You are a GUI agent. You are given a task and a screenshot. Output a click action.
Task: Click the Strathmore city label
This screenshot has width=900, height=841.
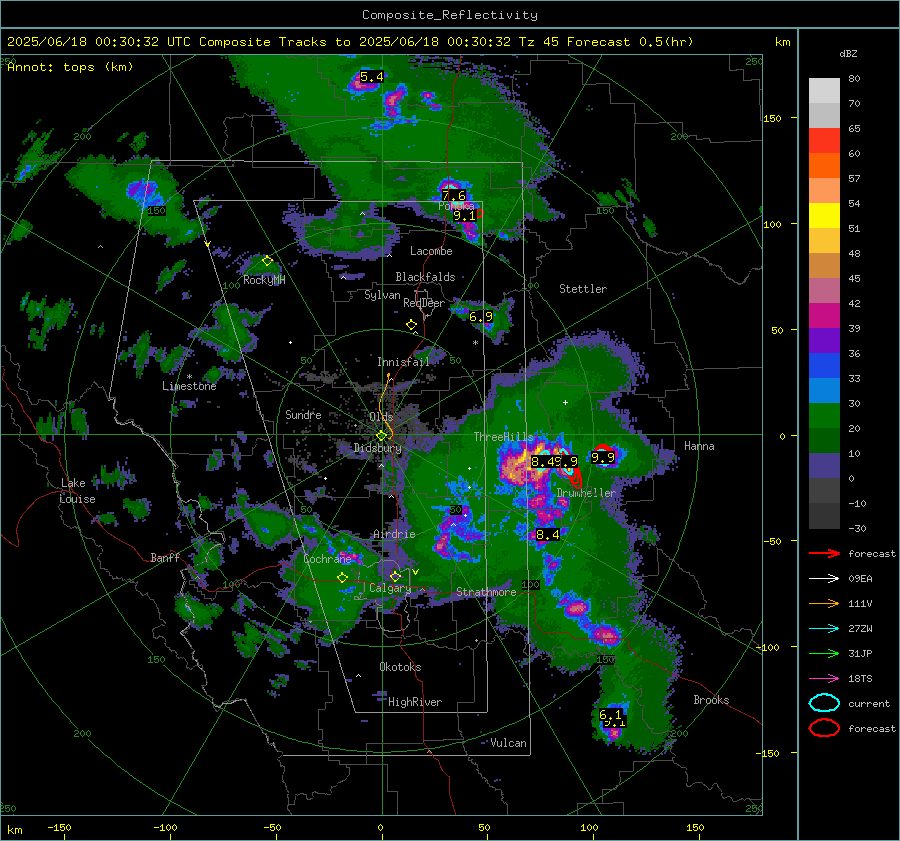(486, 592)
